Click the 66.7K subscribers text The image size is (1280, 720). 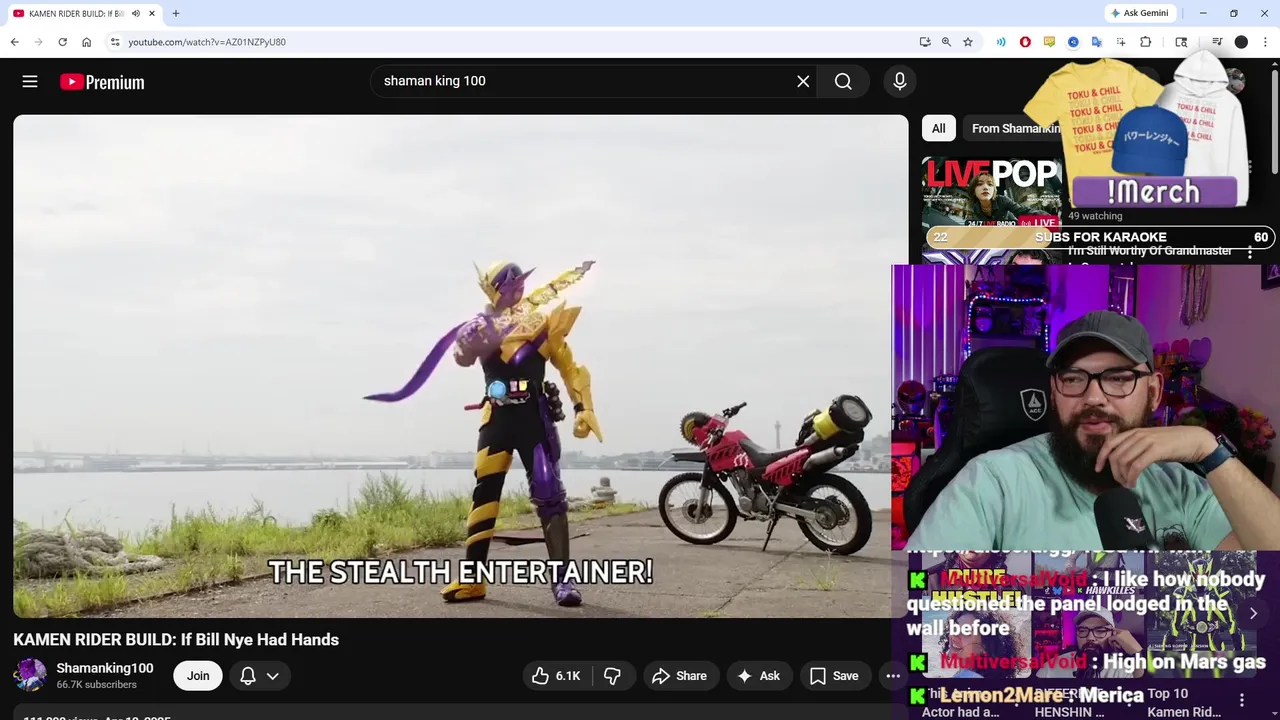pyautogui.click(x=97, y=685)
